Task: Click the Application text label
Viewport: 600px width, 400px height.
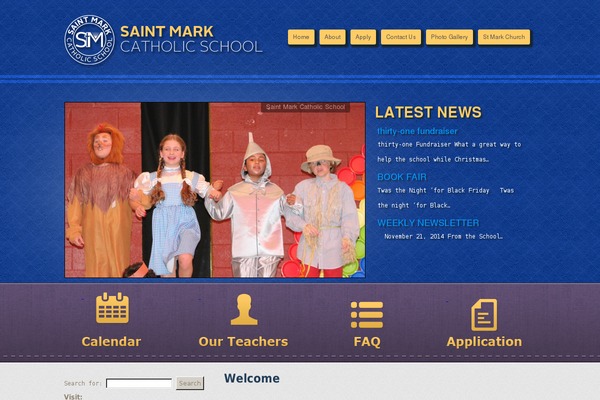Action: (484, 341)
